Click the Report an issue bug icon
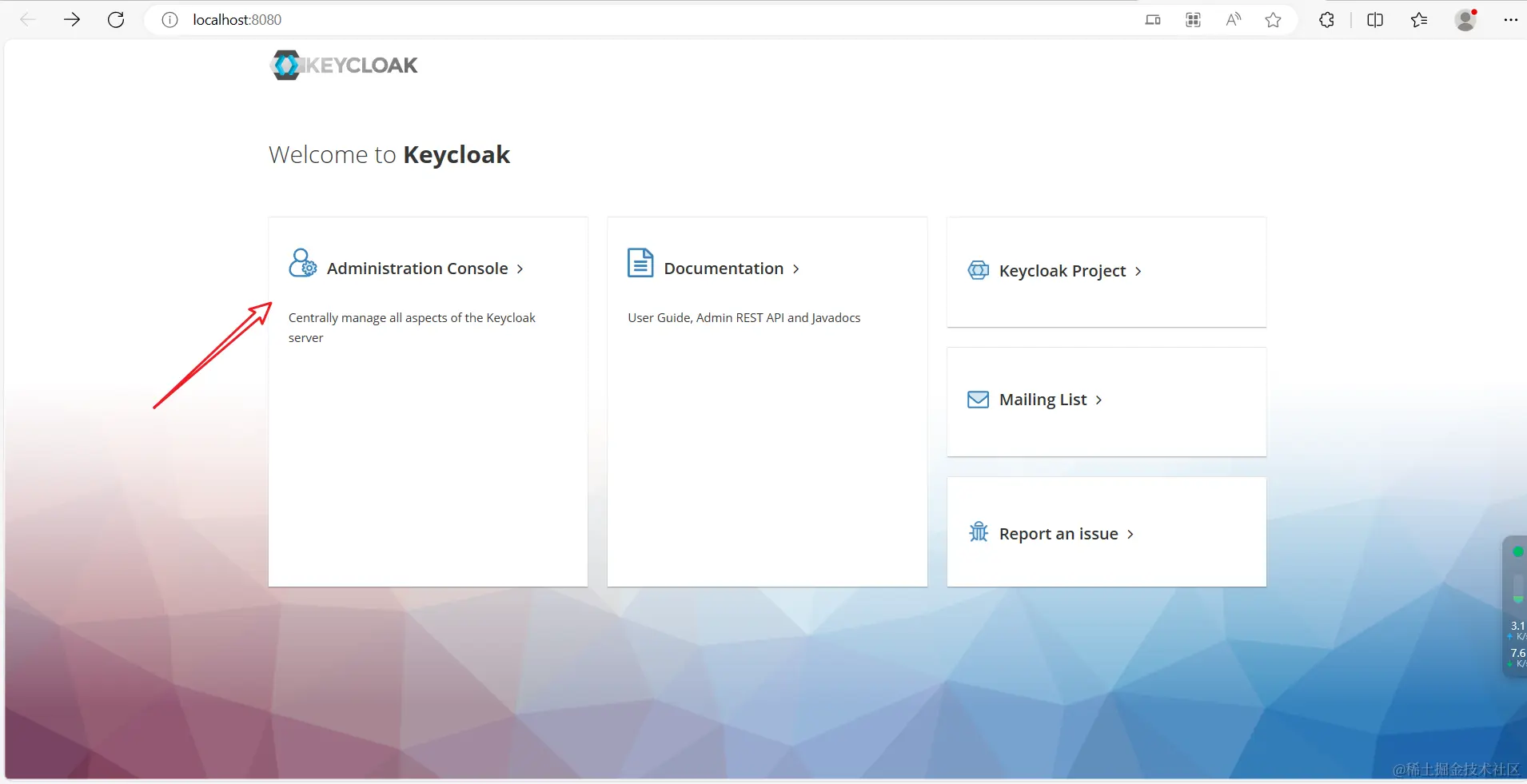The height and width of the screenshot is (784, 1527). pos(979,531)
